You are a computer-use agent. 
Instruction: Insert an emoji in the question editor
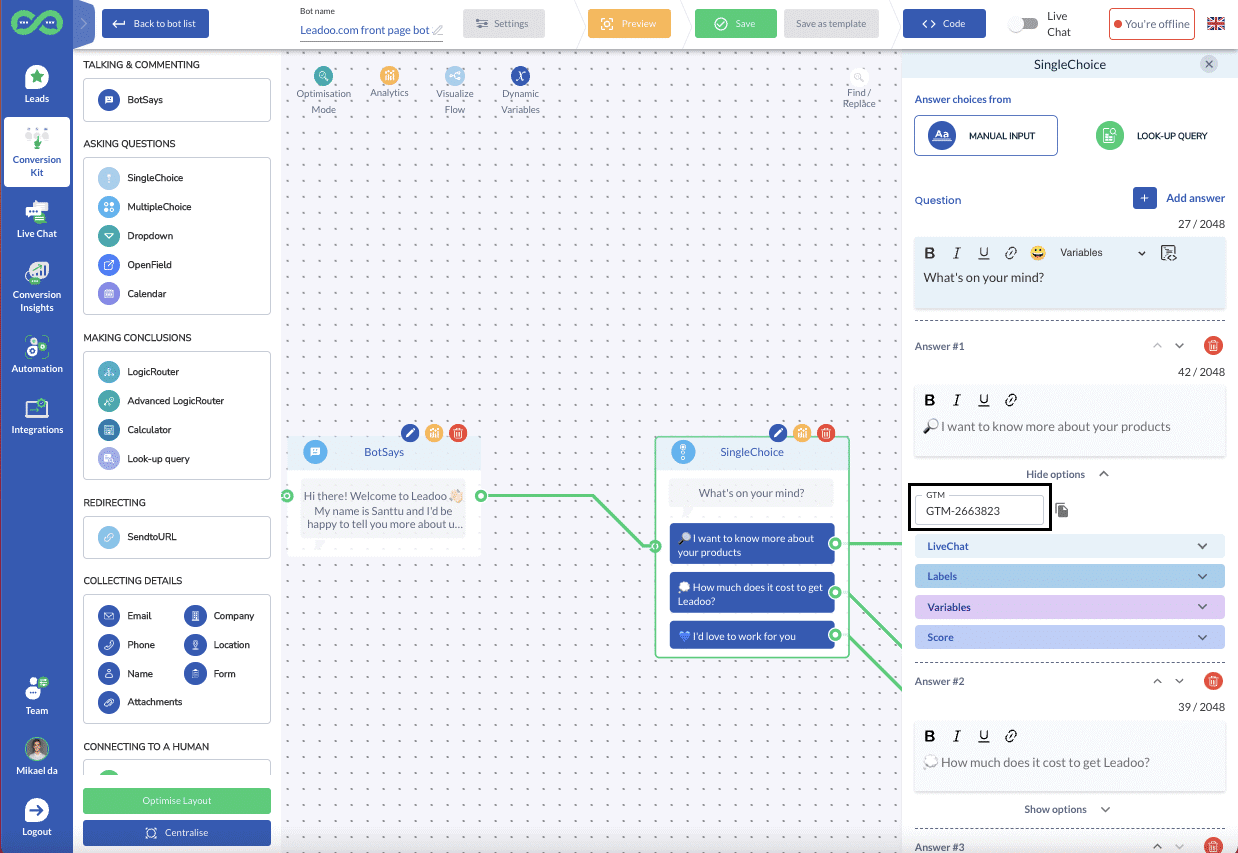1037,253
